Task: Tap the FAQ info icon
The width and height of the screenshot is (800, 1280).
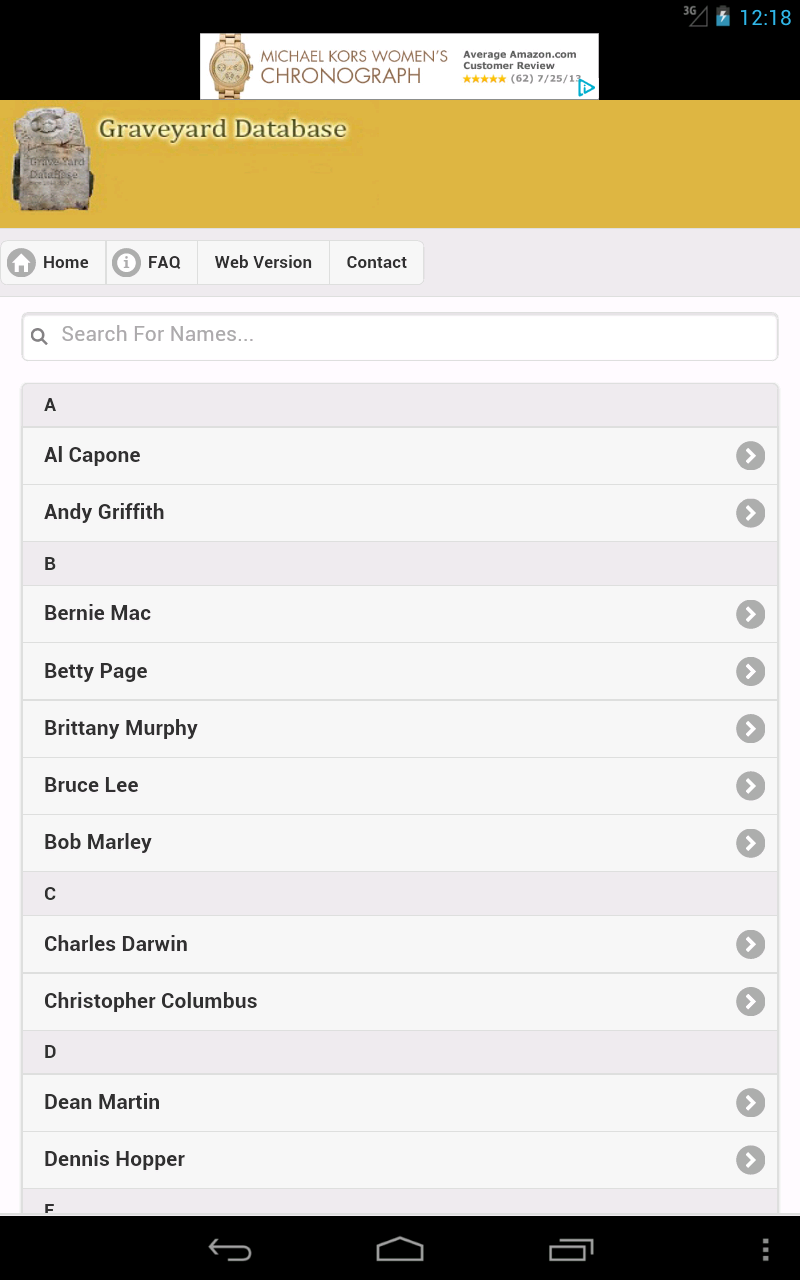Action: click(126, 262)
